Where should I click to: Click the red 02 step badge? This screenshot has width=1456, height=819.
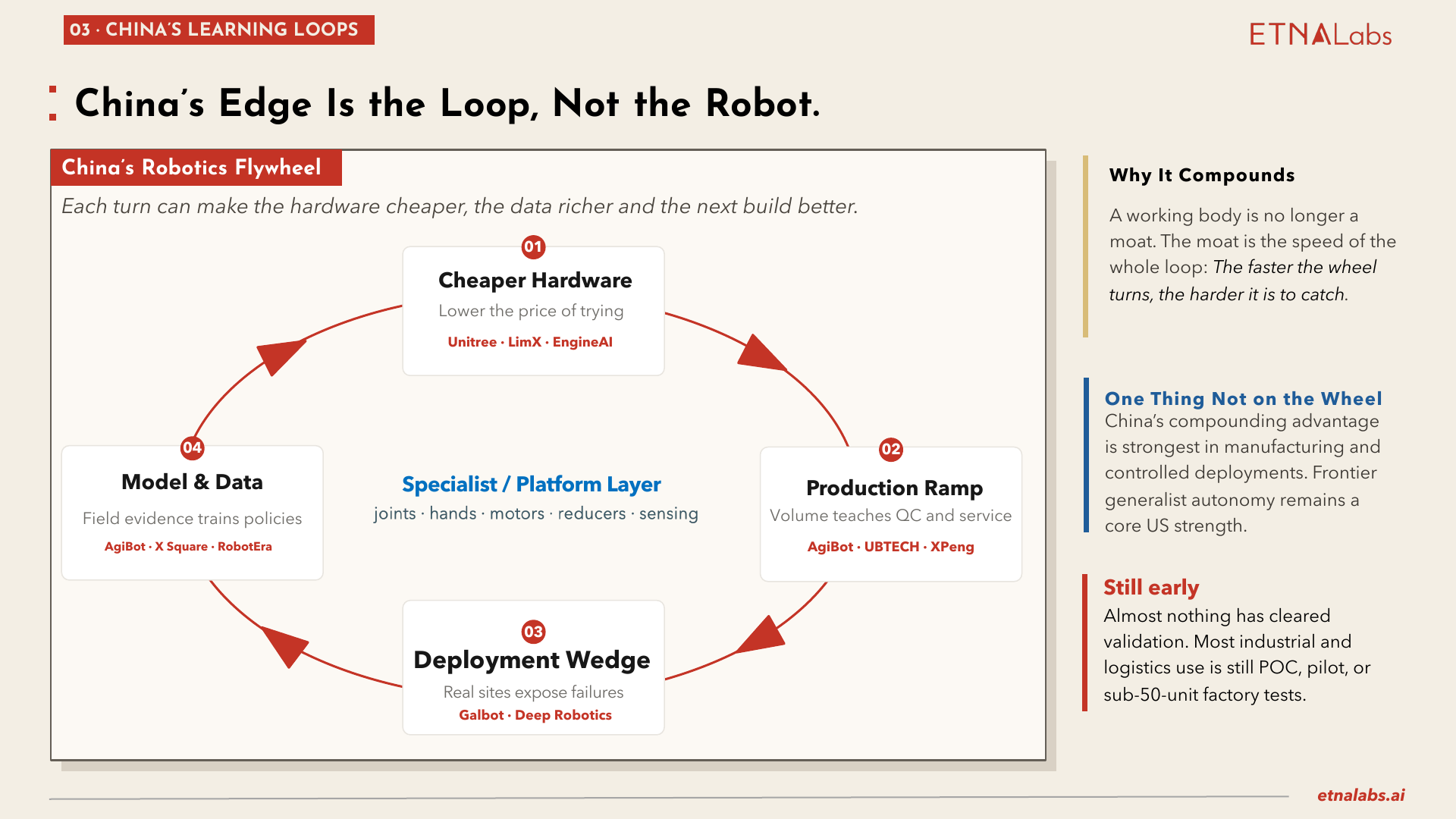click(890, 449)
